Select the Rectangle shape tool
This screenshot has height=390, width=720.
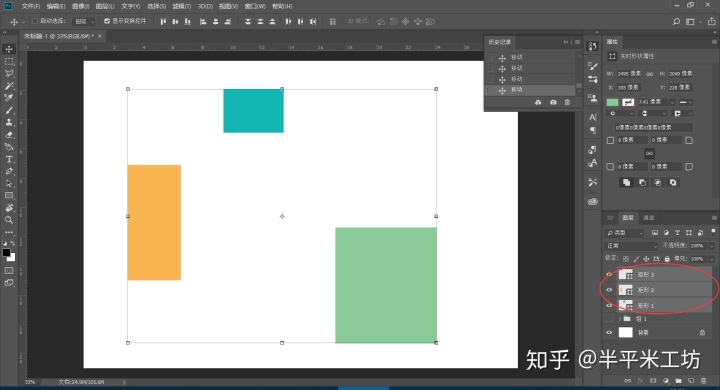coord(9,196)
